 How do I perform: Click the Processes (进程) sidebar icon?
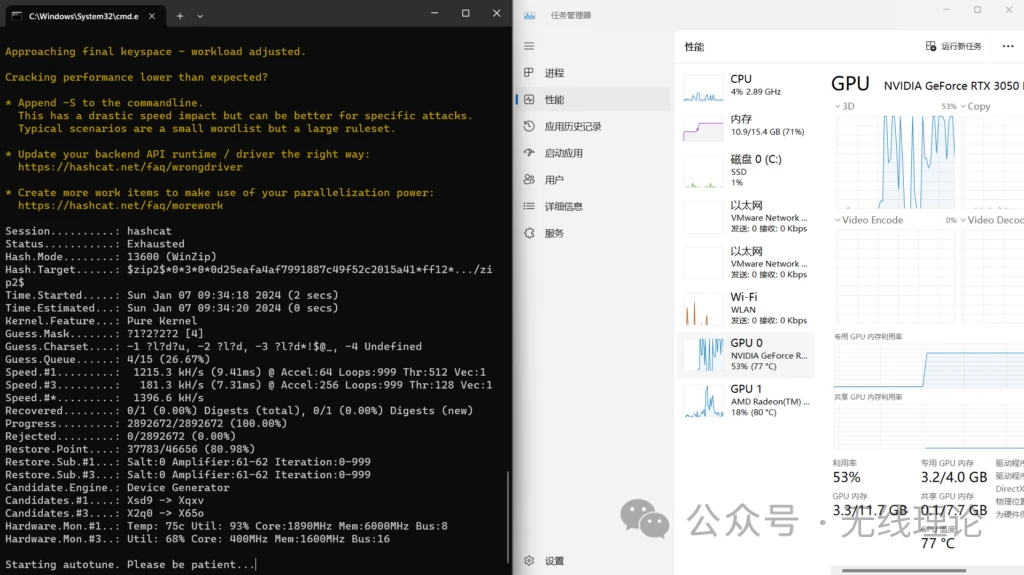[x=529, y=73]
